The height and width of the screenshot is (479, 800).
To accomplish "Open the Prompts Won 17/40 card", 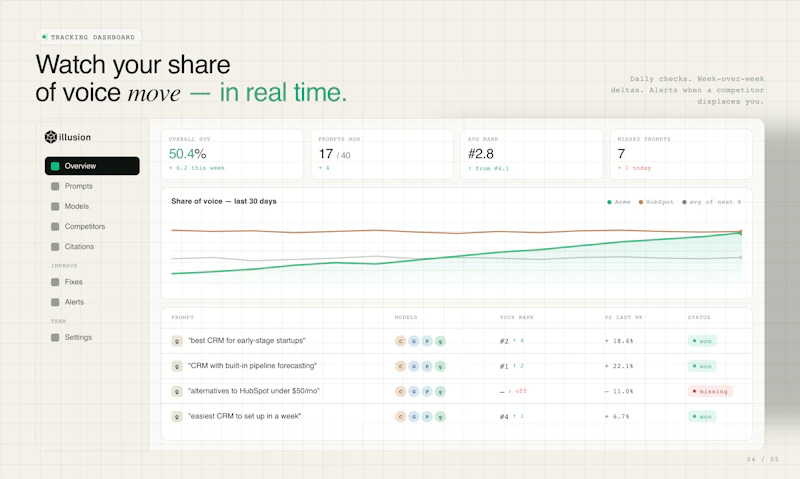I will pyautogui.click(x=382, y=154).
